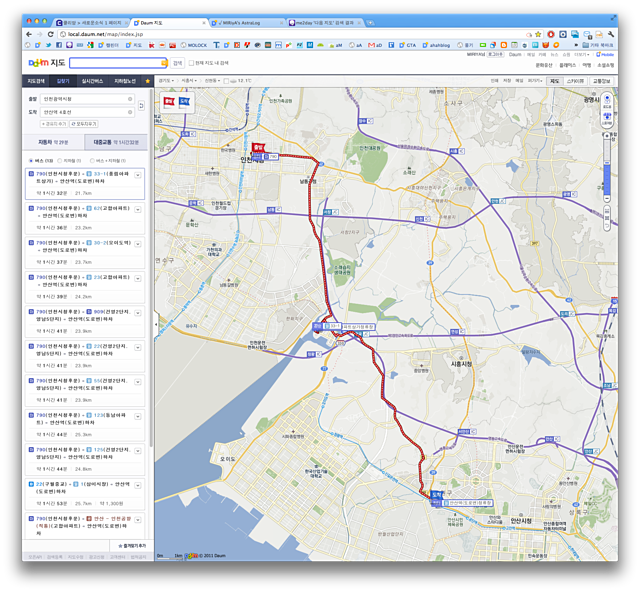Switch to 지하철노선 tab

point(125,81)
